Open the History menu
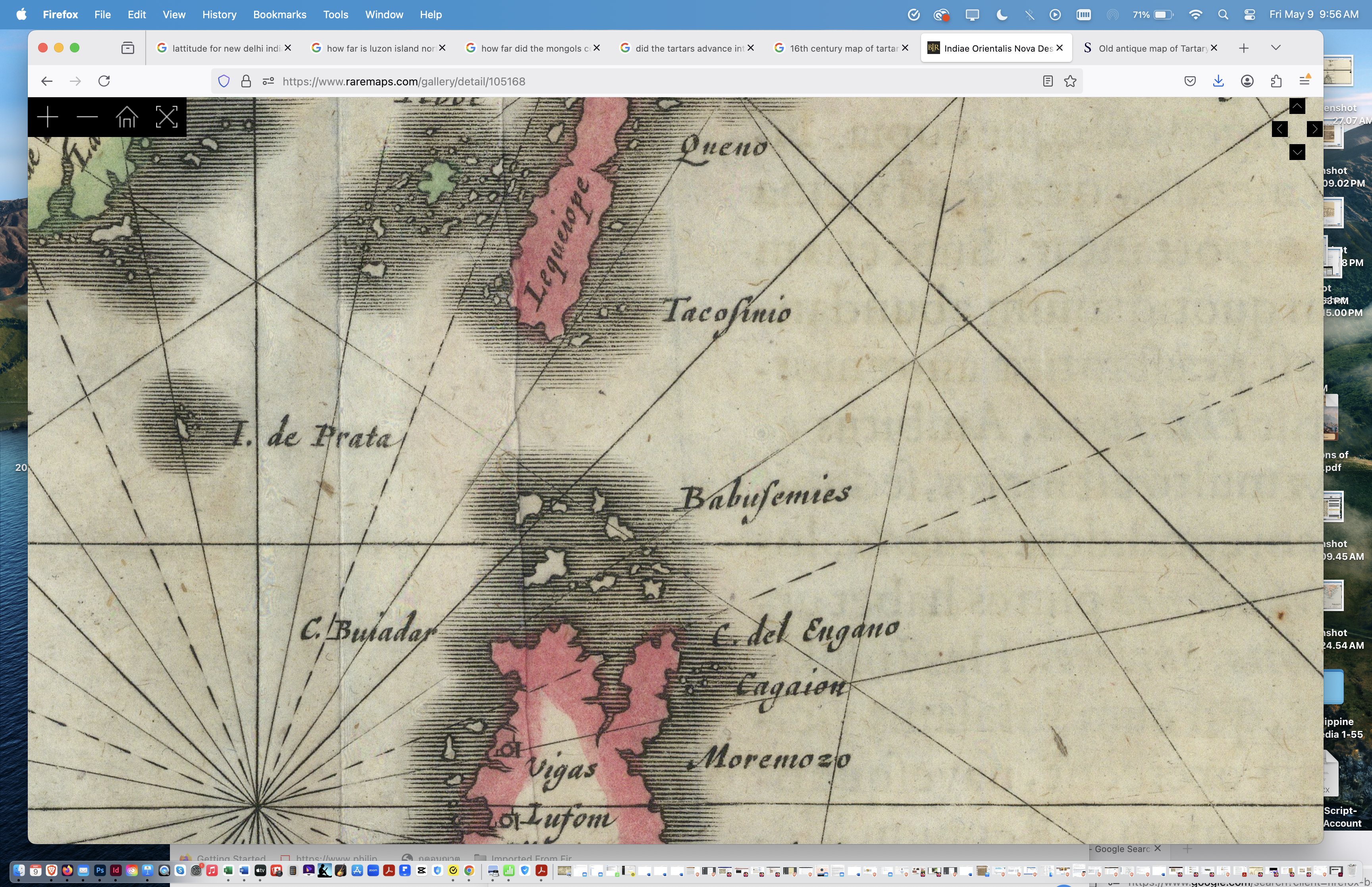Image resolution: width=1372 pixels, height=887 pixels. click(220, 14)
